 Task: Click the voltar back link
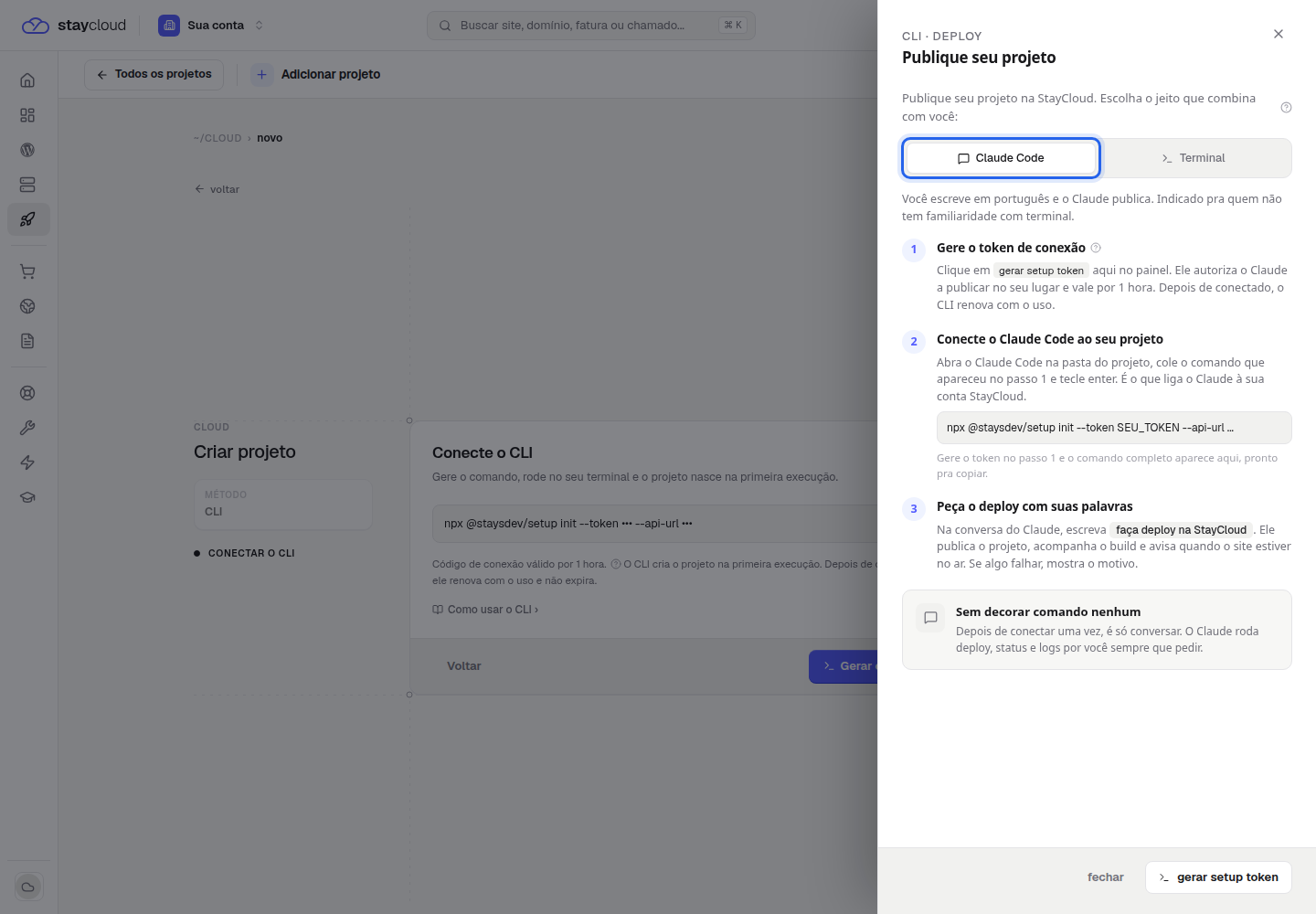217,189
